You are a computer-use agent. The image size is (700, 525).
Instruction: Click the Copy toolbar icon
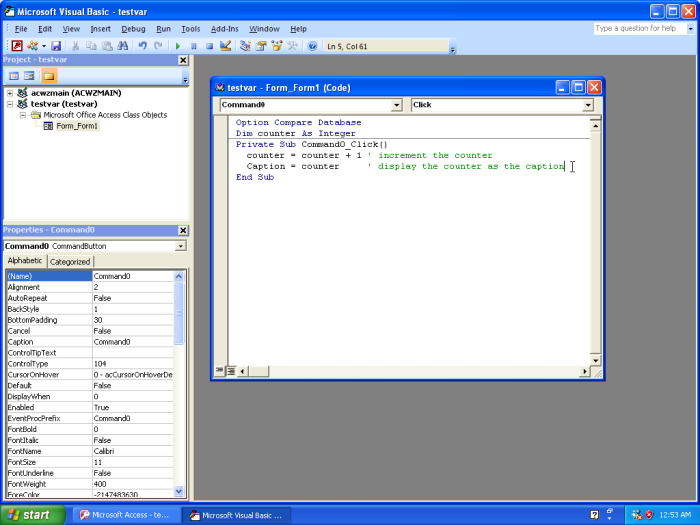91,46
